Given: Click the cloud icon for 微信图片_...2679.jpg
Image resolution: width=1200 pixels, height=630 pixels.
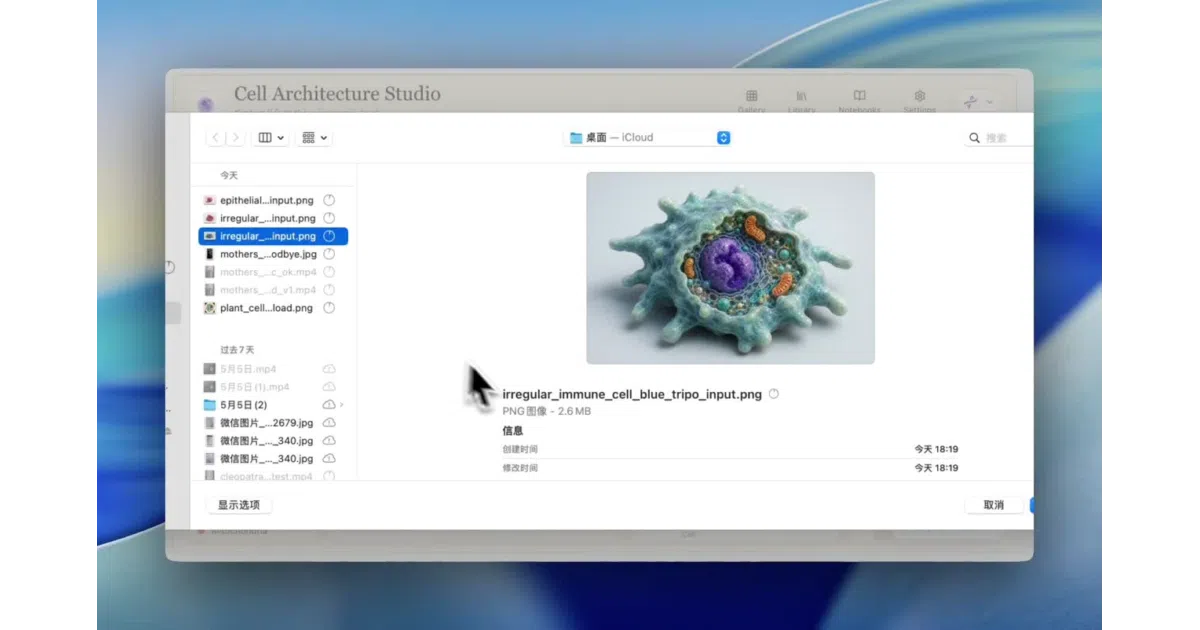Looking at the screenshot, I should tap(329, 422).
